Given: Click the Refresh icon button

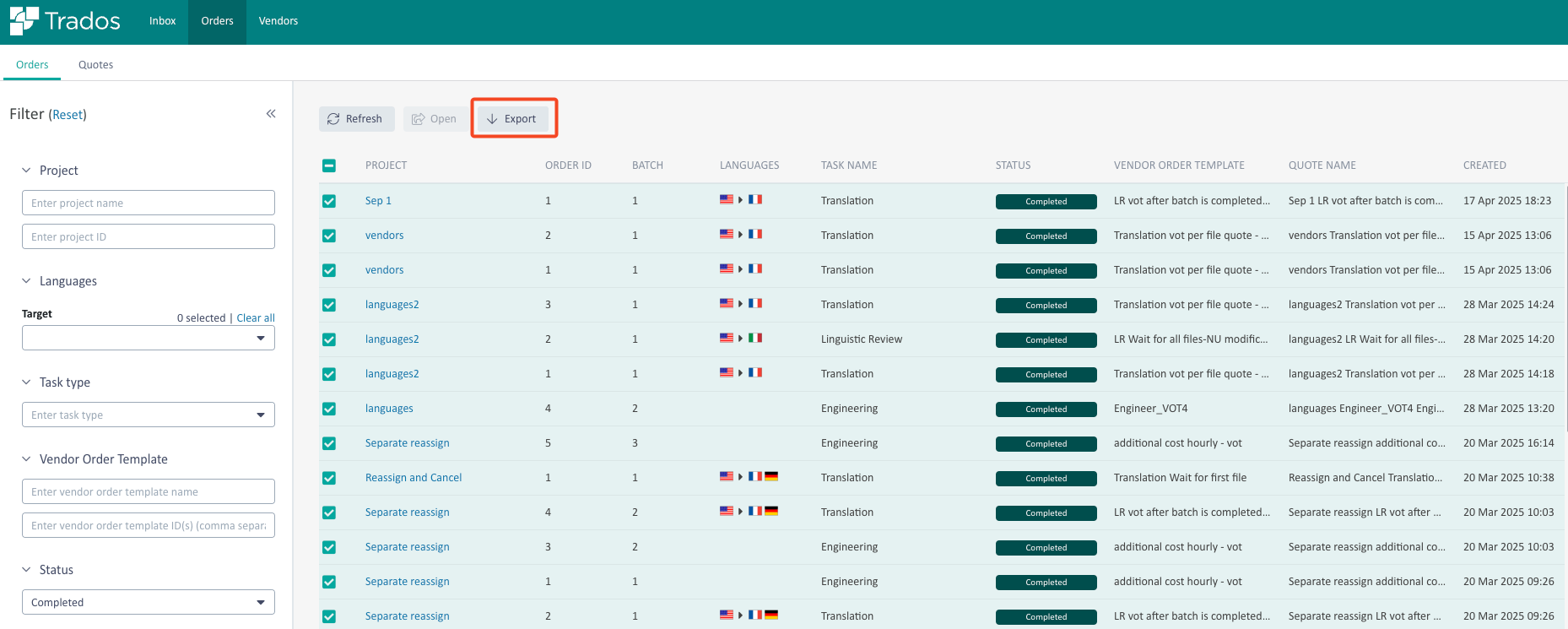Looking at the screenshot, I should click(356, 119).
